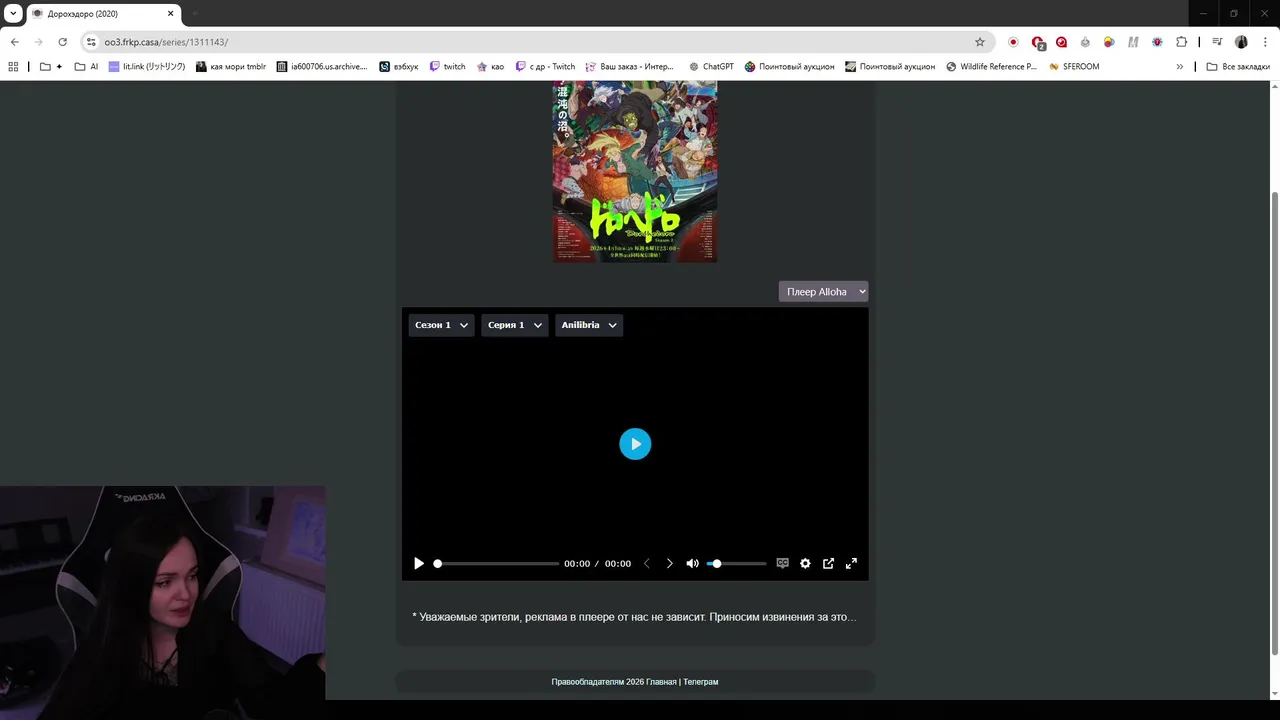Open the Anilibria voice-over dropdown
Image resolution: width=1280 pixels, height=720 pixels.
coord(589,325)
